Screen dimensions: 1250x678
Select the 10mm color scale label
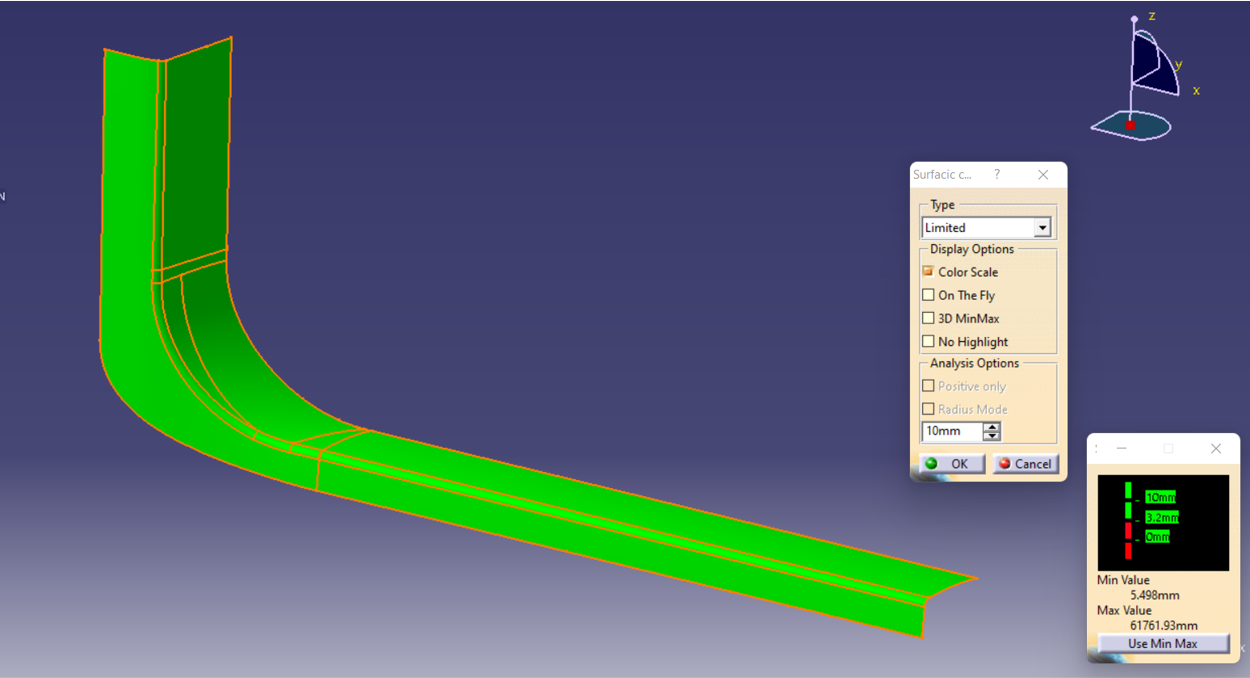1160,497
